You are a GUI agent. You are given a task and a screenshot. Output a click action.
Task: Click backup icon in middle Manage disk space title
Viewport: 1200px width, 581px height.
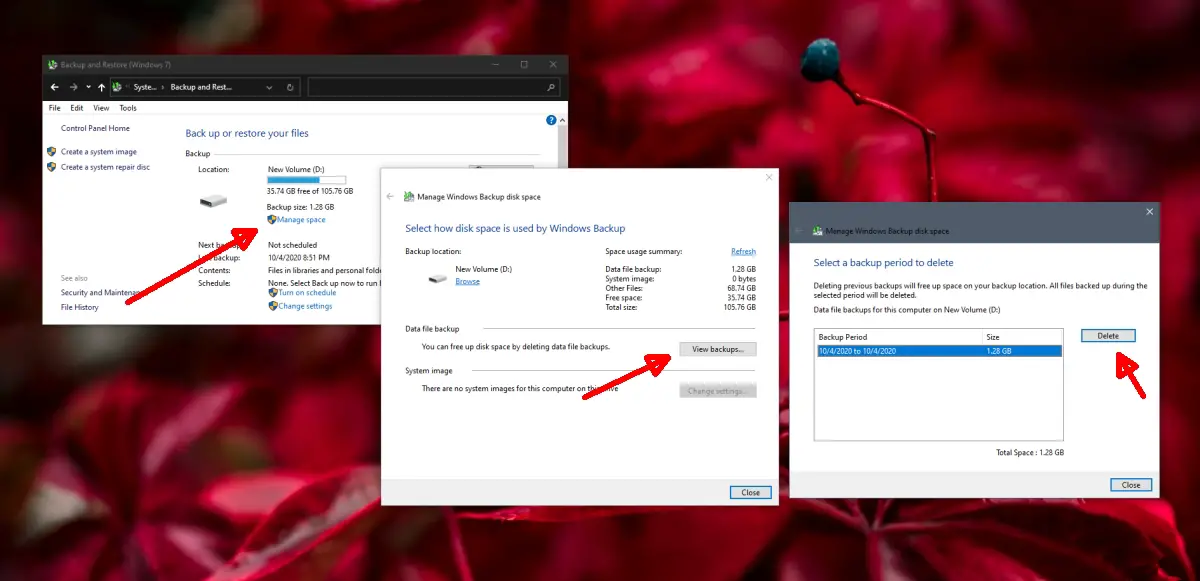point(408,197)
